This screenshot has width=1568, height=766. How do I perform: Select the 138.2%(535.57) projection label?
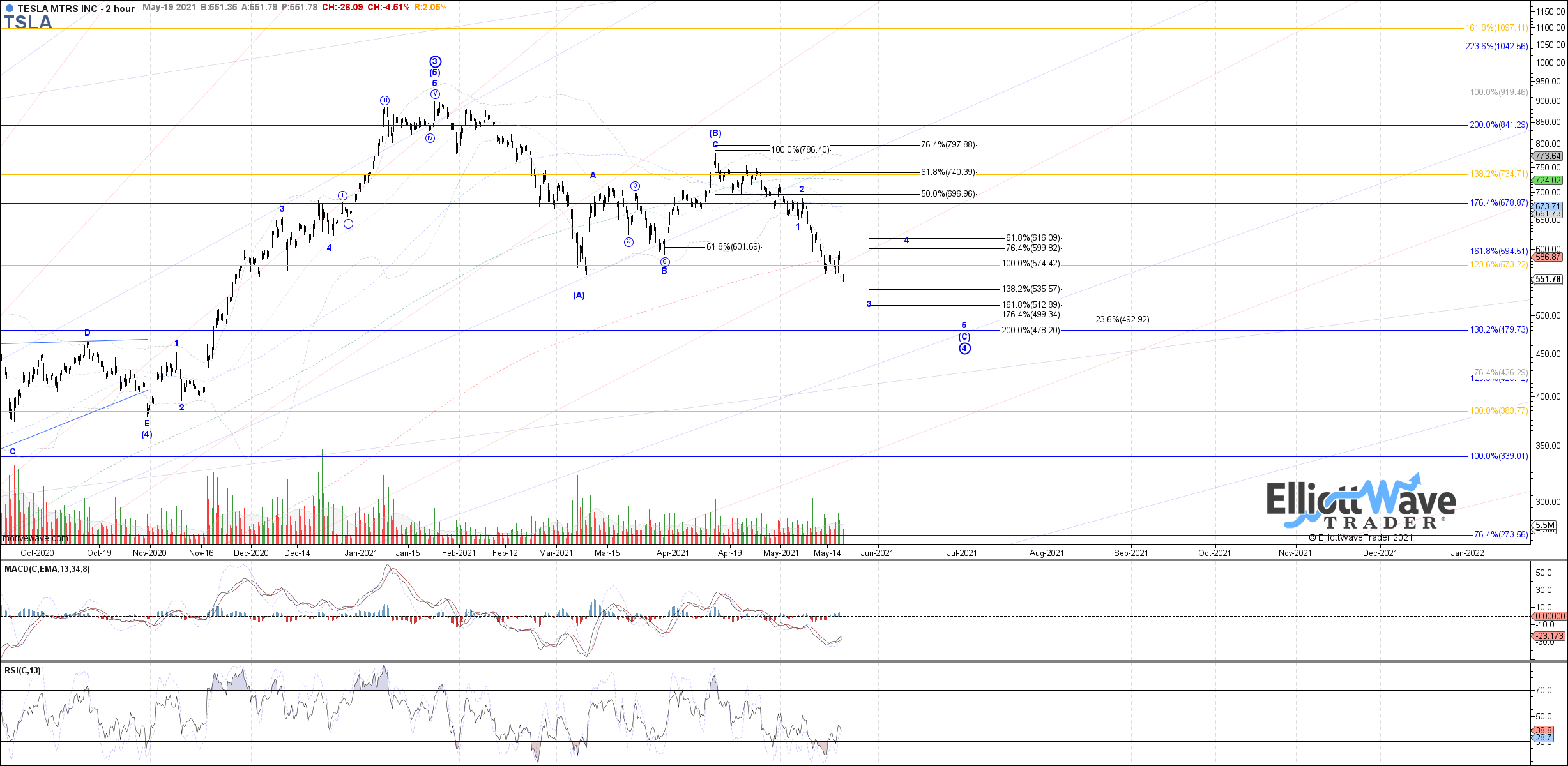1031,289
